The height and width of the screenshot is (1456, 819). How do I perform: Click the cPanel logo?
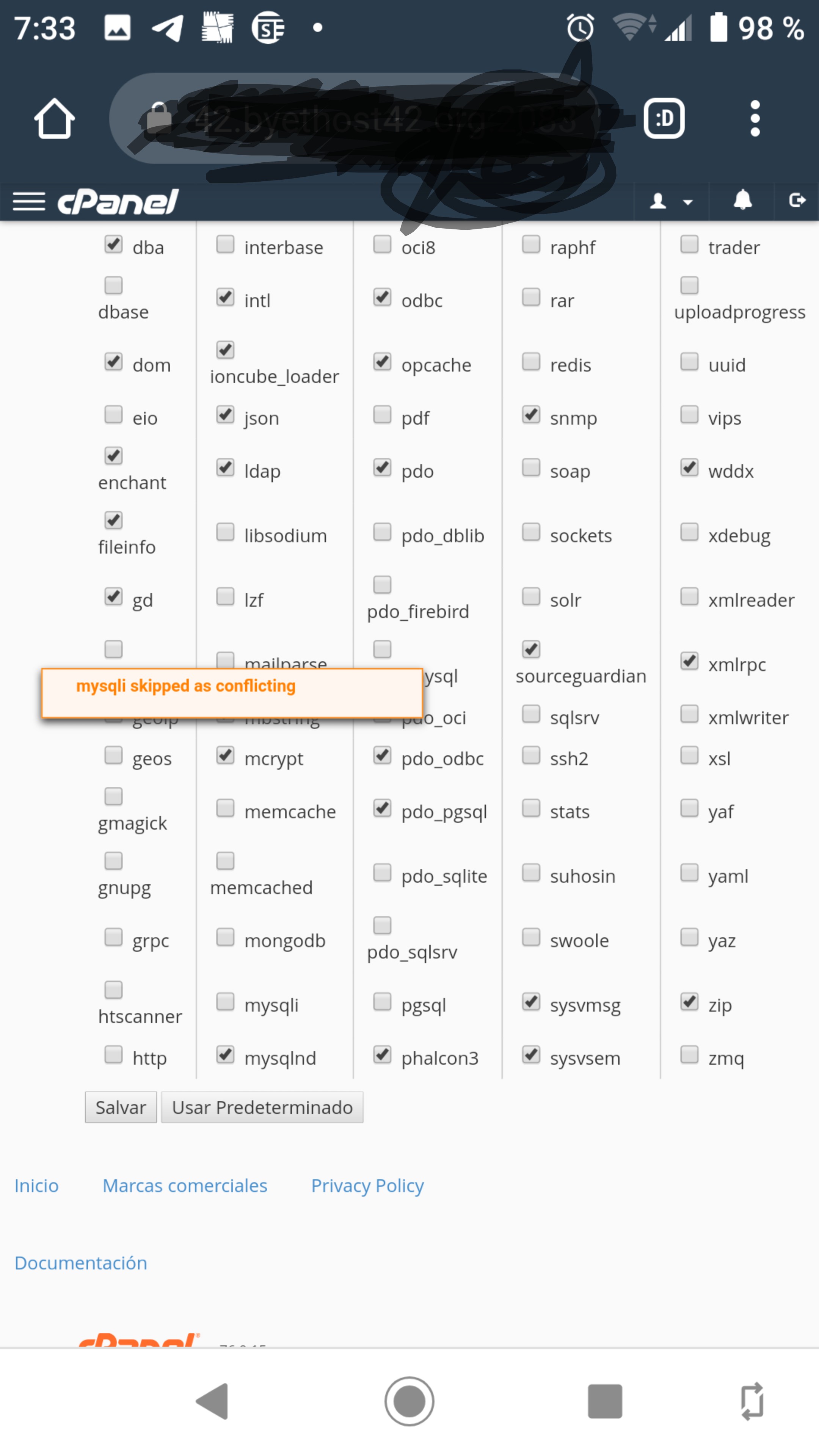(x=118, y=202)
